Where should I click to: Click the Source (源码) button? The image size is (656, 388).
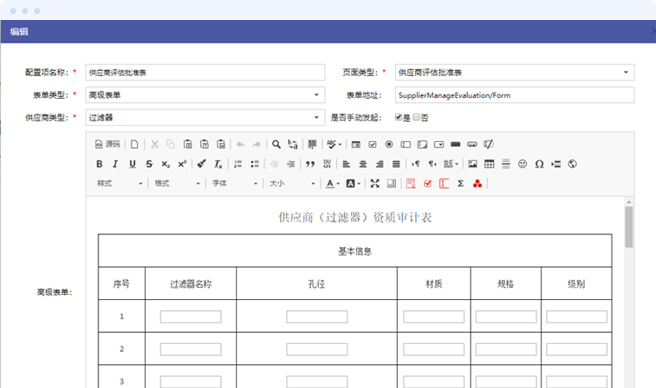107,144
